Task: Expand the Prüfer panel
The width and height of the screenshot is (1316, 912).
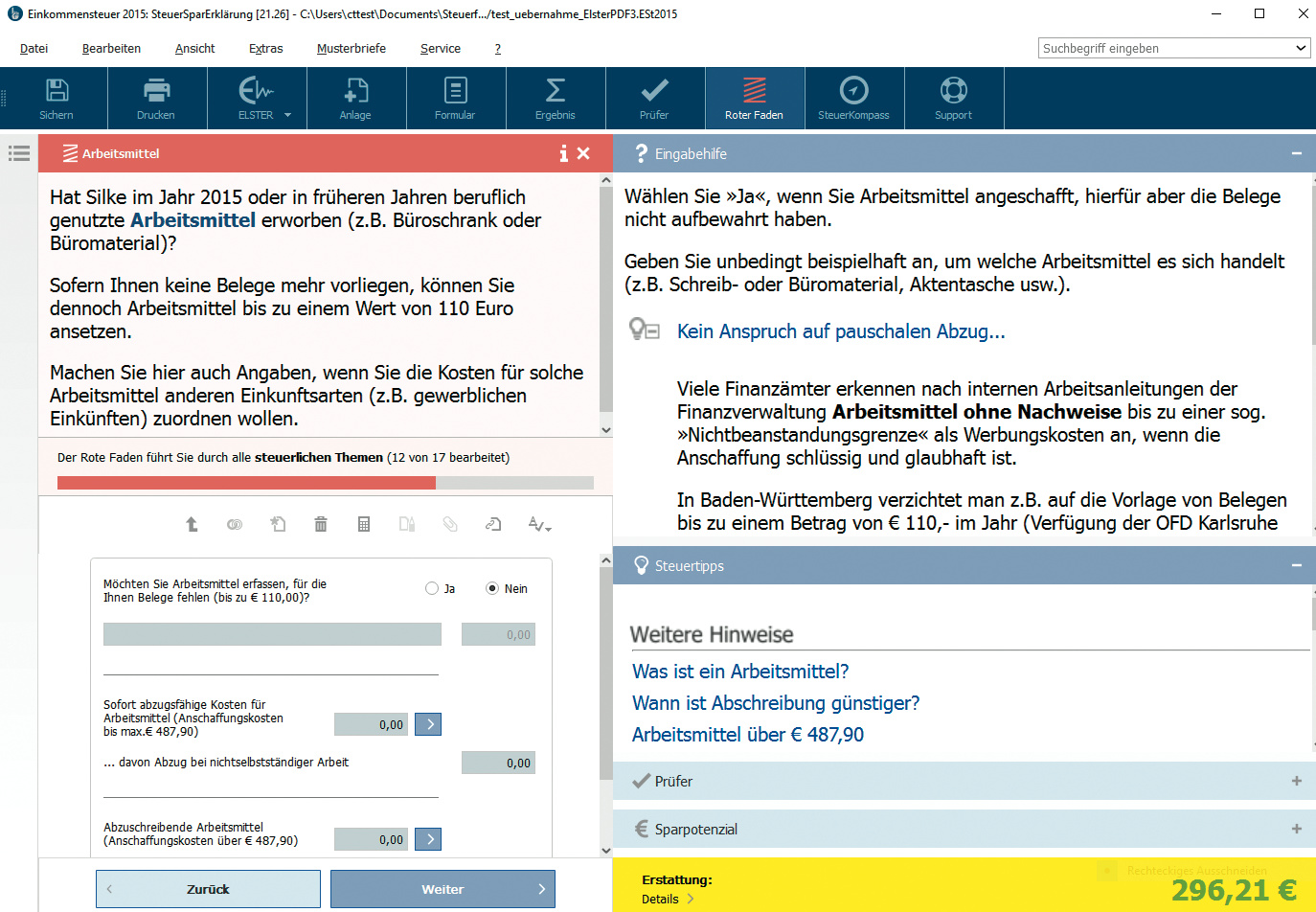Action: coord(1296,781)
